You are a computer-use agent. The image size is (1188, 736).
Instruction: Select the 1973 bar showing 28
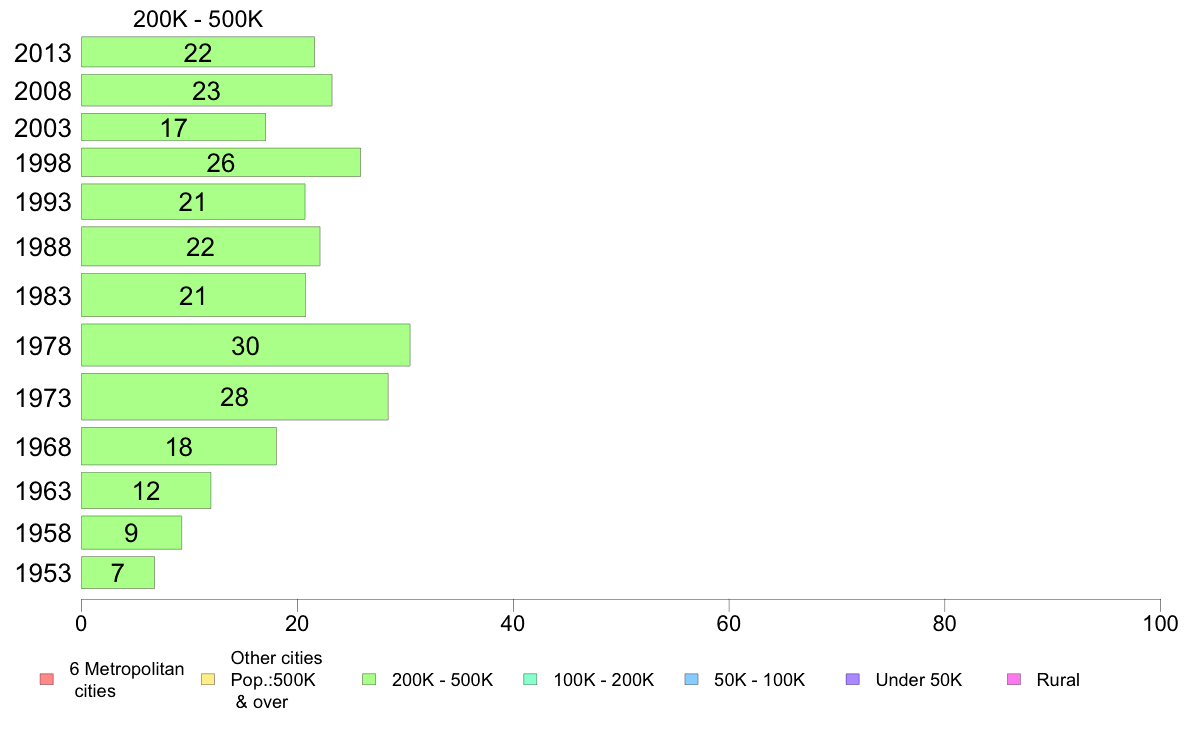[235, 396]
